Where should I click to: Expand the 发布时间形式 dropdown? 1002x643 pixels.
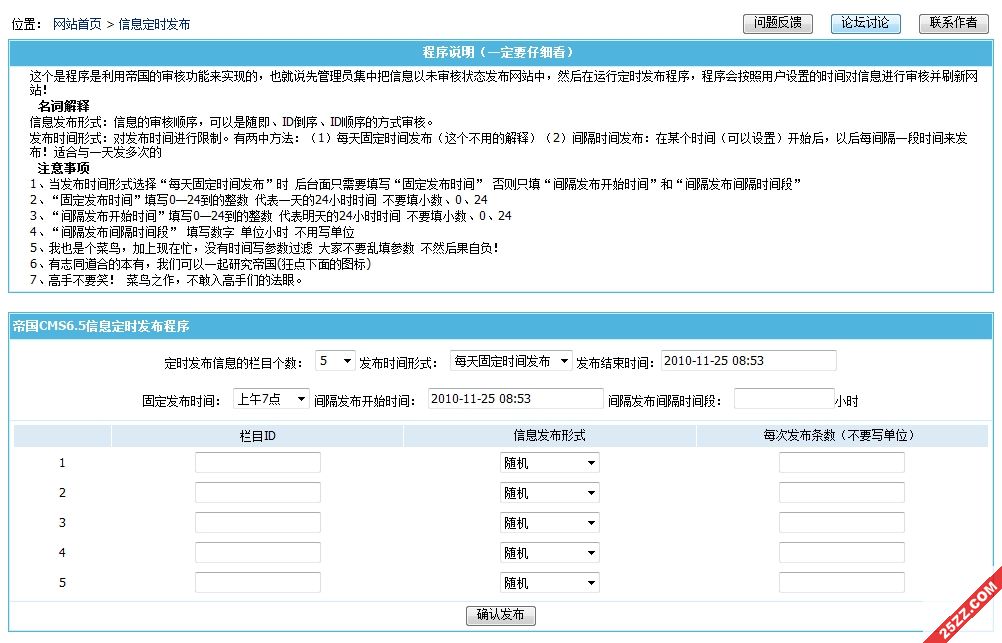(x=511, y=361)
